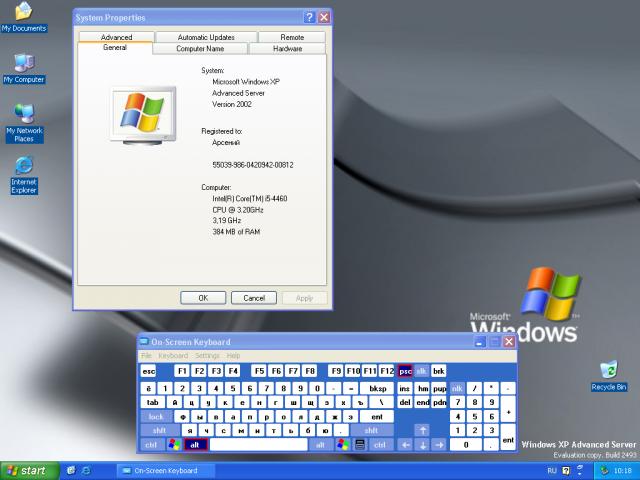Toggle the nlk num lock key
The width and height of the screenshot is (640, 480).
pos(457,389)
